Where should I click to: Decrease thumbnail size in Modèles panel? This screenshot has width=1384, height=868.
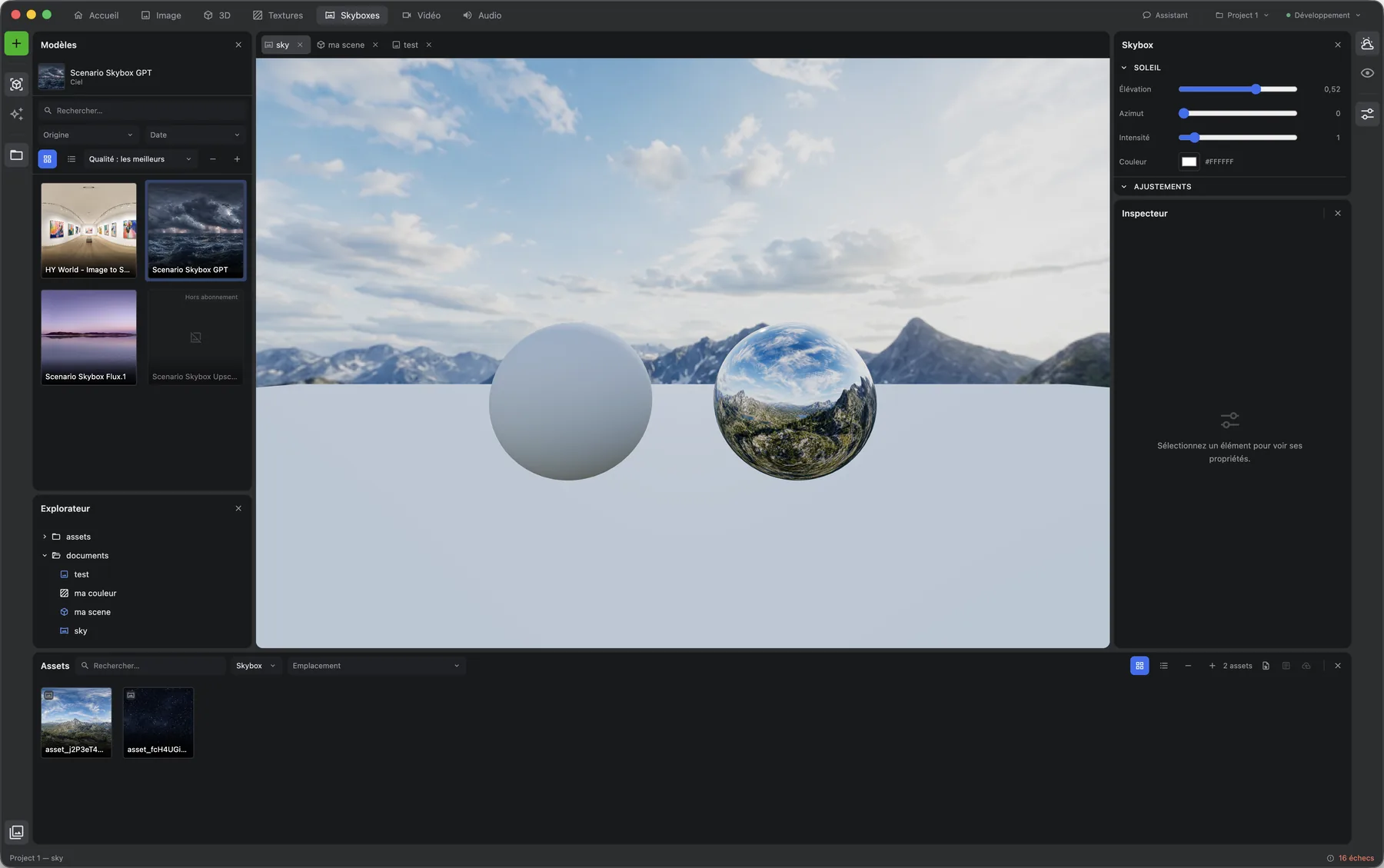point(212,159)
